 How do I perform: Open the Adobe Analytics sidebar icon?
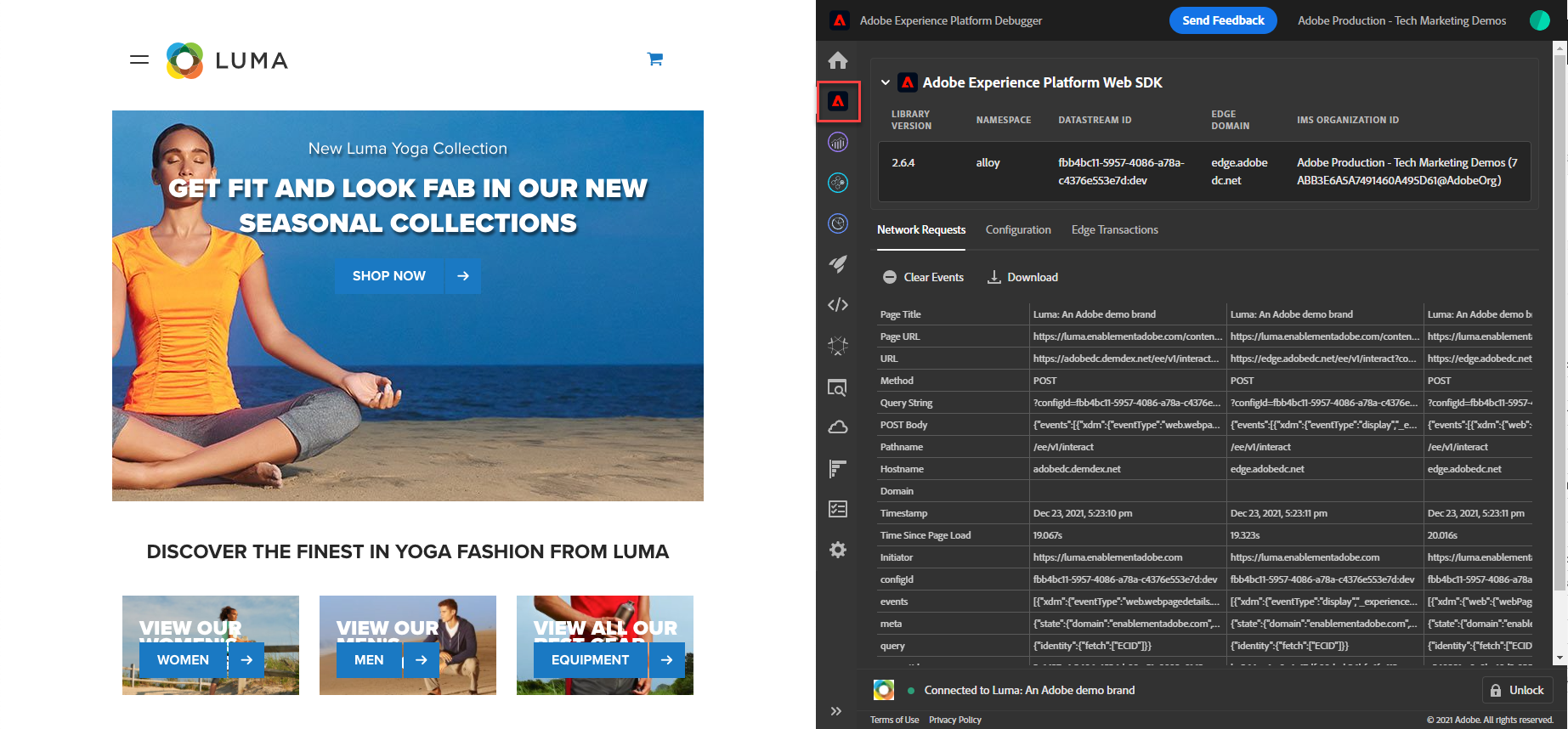point(838,142)
